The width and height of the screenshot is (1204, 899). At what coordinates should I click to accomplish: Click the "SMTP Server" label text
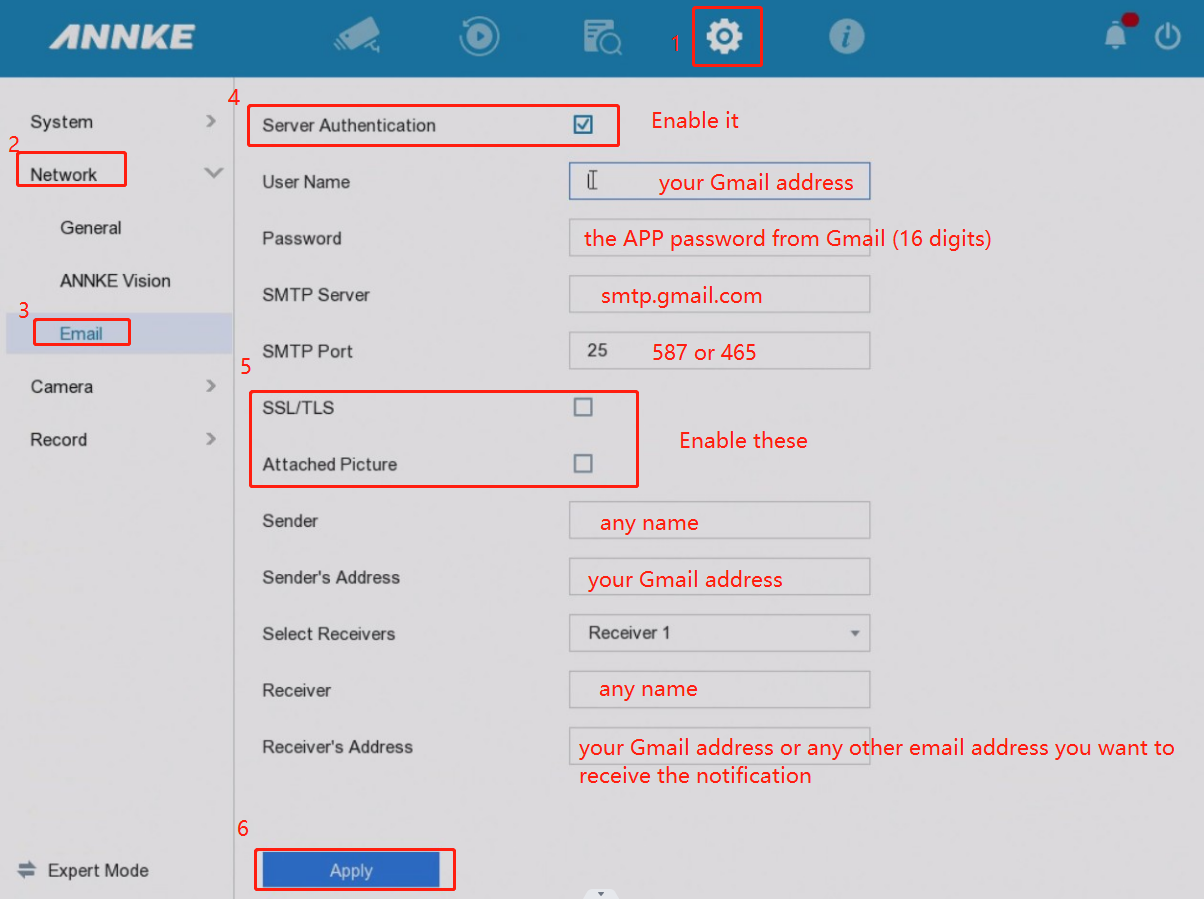pyautogui.click(x=316, y=295)
